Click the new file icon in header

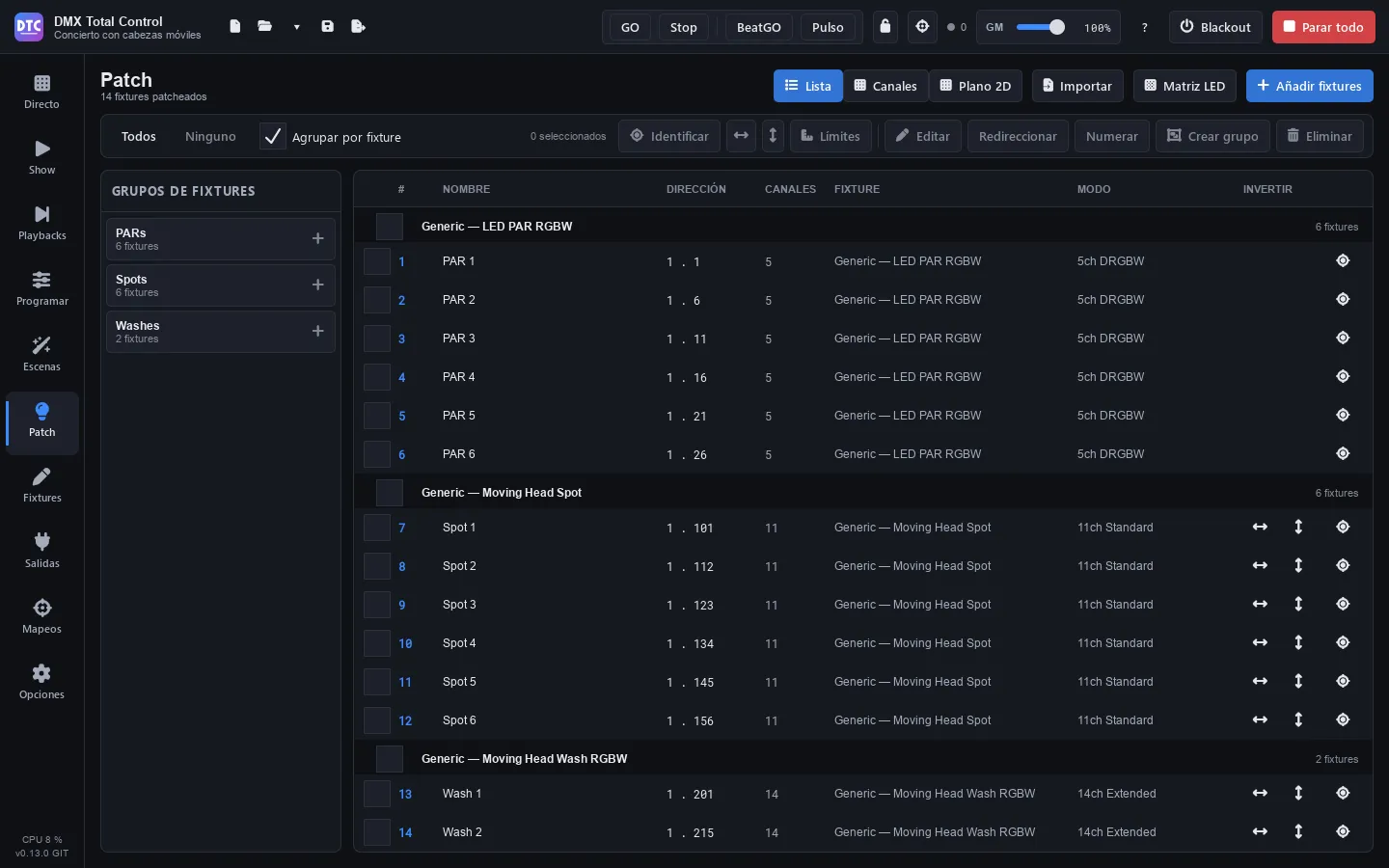[x=234, y=27]
